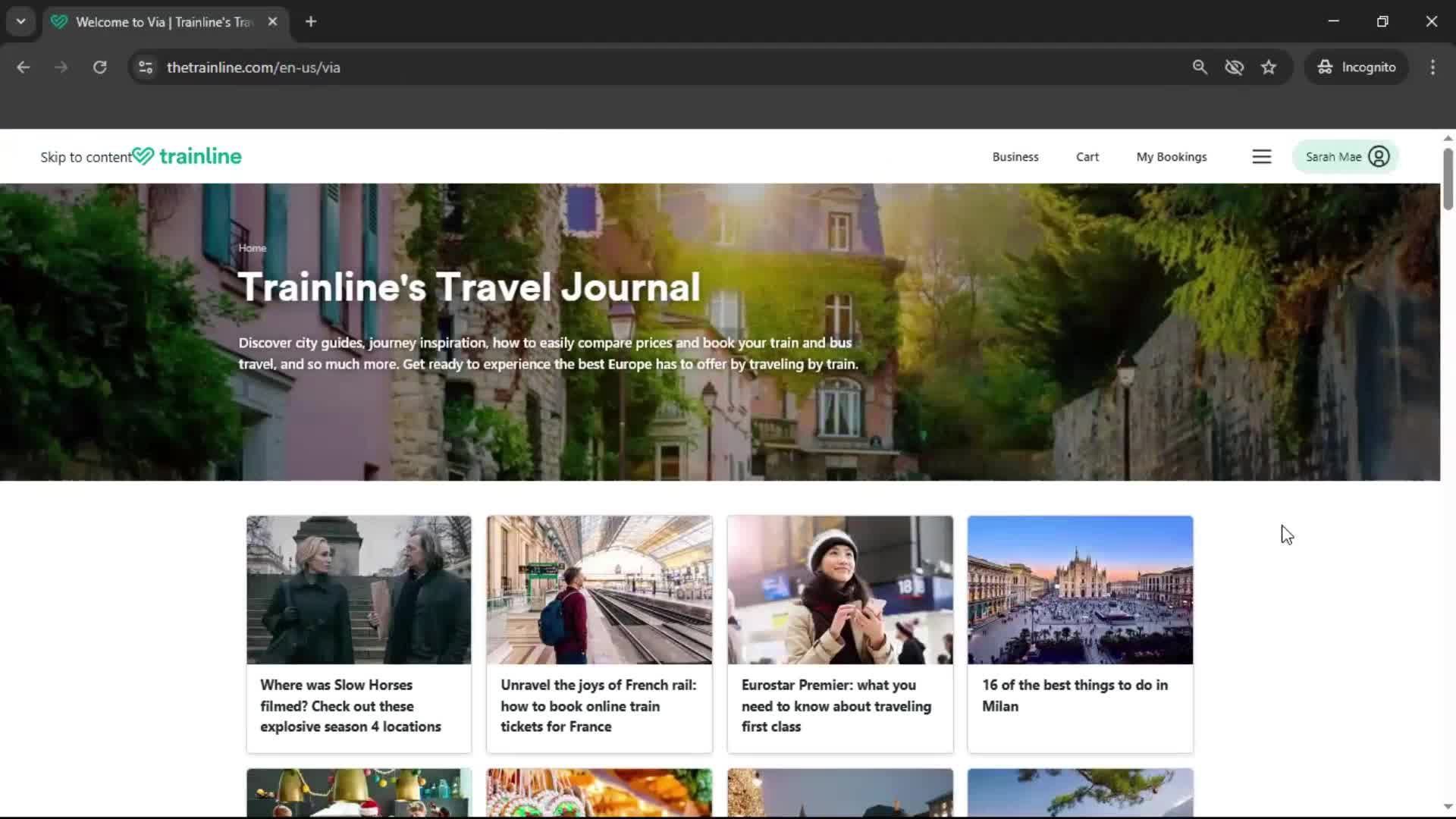Open Chrome's three-dot menu

[x=1432, y=67]
